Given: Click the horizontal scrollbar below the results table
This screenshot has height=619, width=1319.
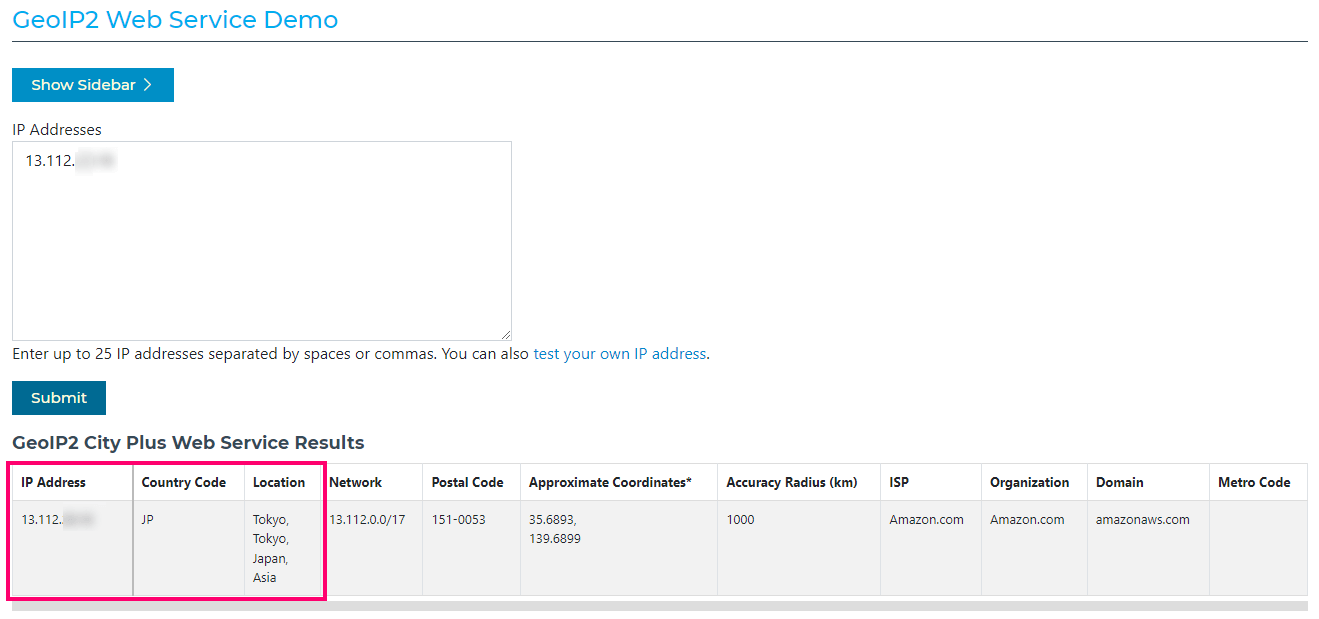Looking at the screenshot, I should [x=660, y=606].
